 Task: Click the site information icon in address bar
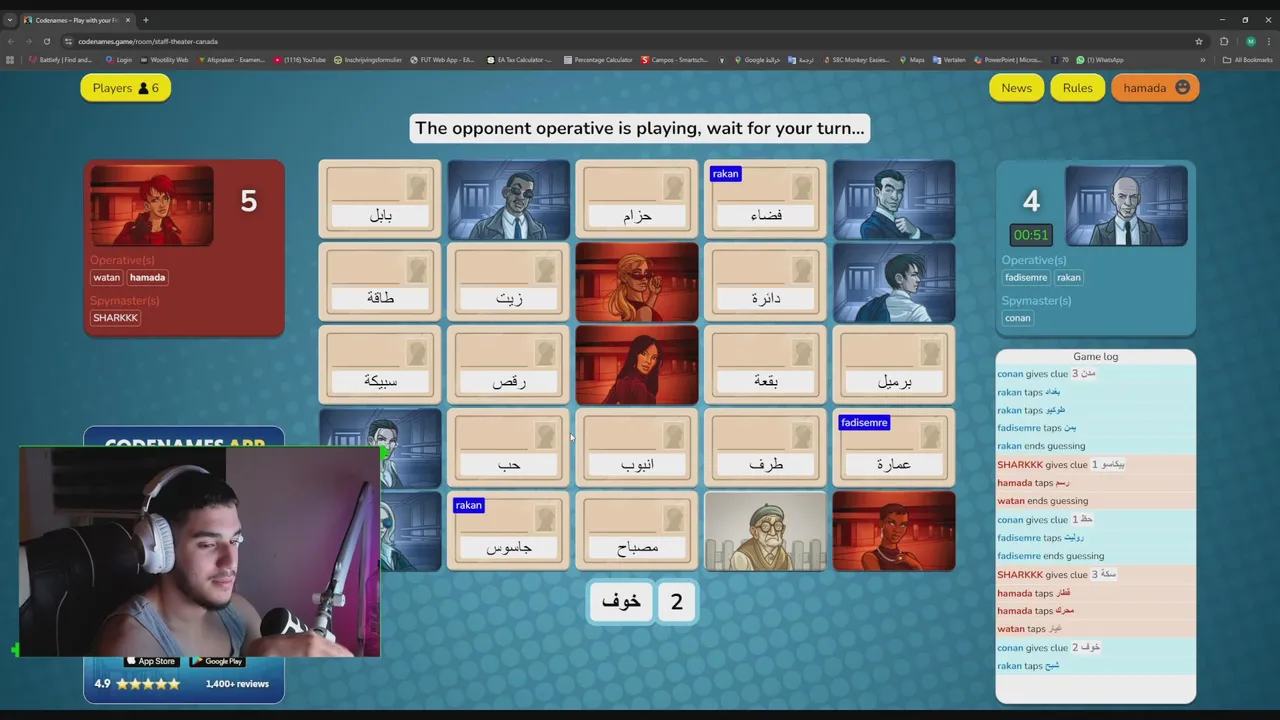tap(68, 41)
